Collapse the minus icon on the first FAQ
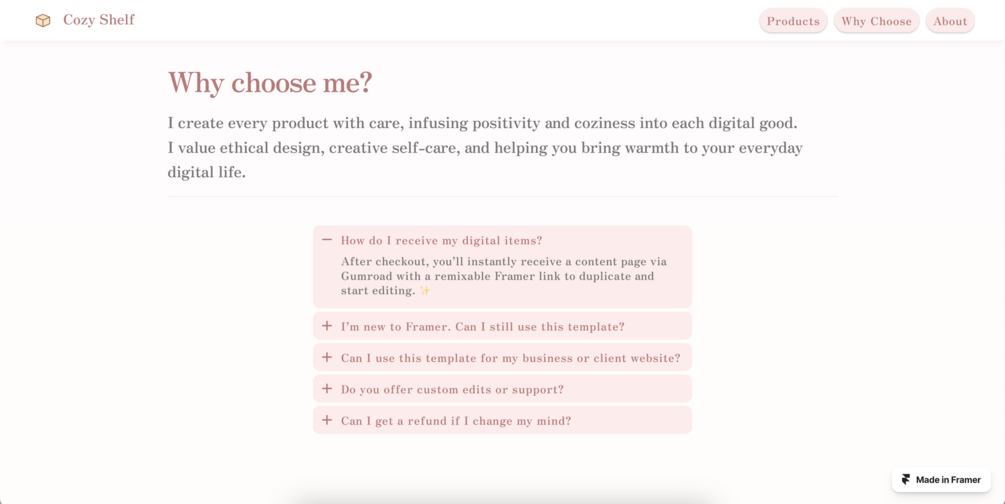 327,240
